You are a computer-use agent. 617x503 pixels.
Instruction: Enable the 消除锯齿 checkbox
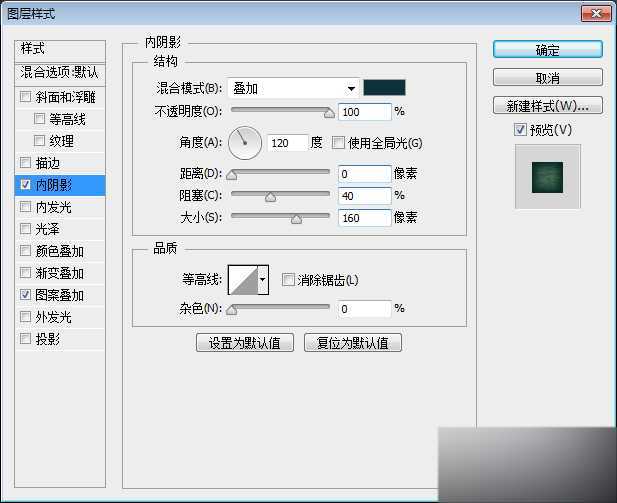[288, 281]
